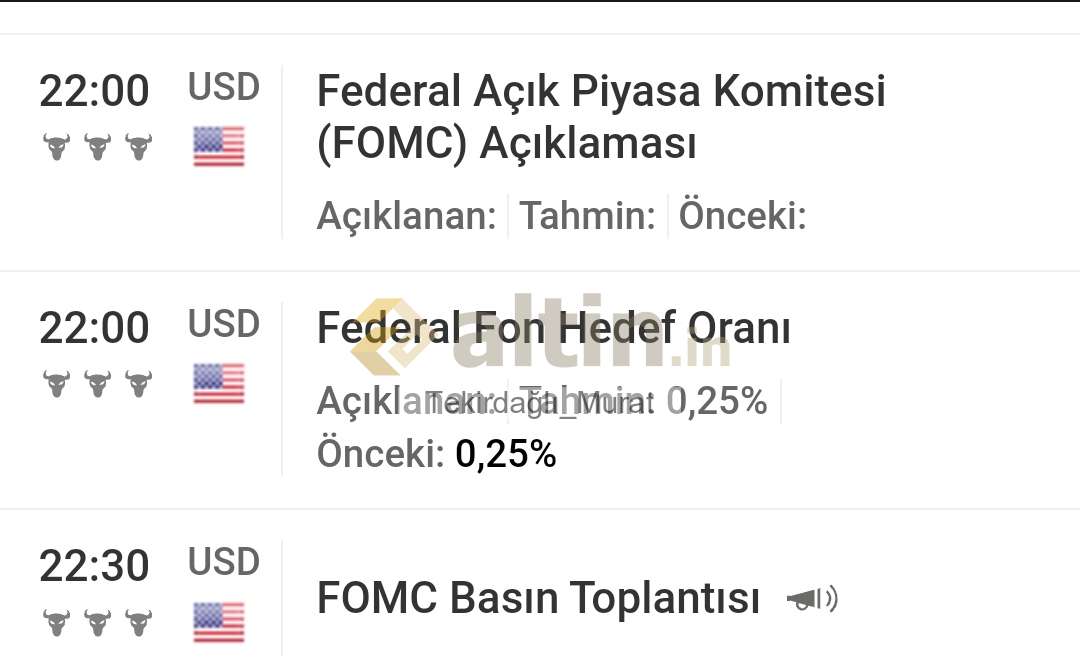Open the Federal Fon Hedef Oranı event

[x=553, y=328]
